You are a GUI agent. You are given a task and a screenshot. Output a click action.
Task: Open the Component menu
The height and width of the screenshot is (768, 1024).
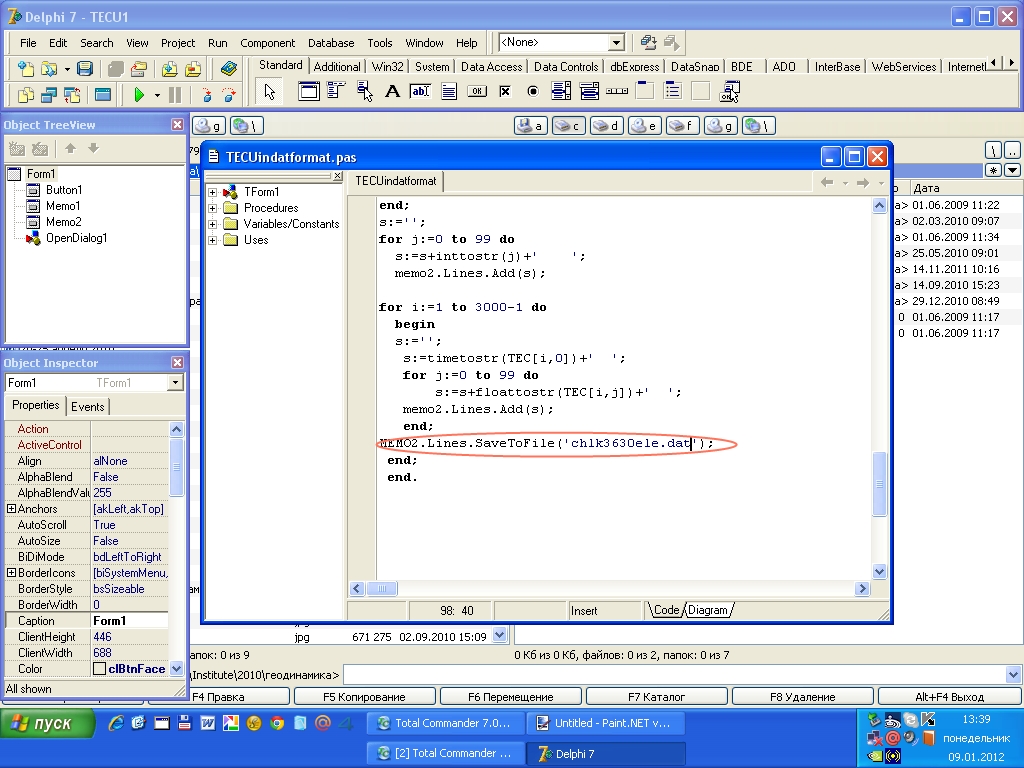[x=267, y=43]
